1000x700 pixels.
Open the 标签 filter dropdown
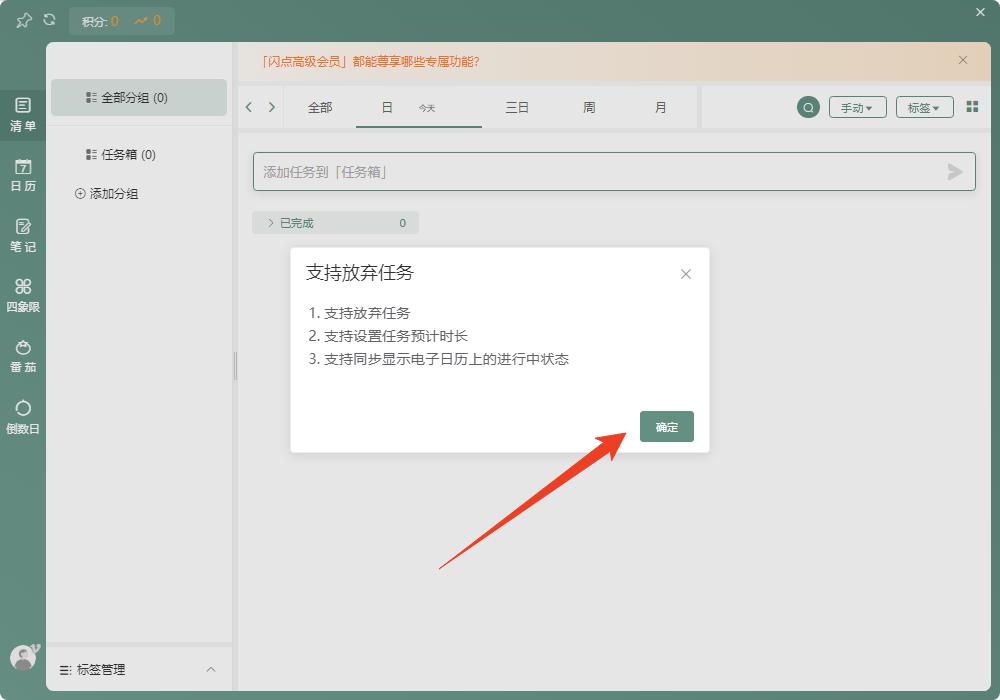click(x=924, y=107)
